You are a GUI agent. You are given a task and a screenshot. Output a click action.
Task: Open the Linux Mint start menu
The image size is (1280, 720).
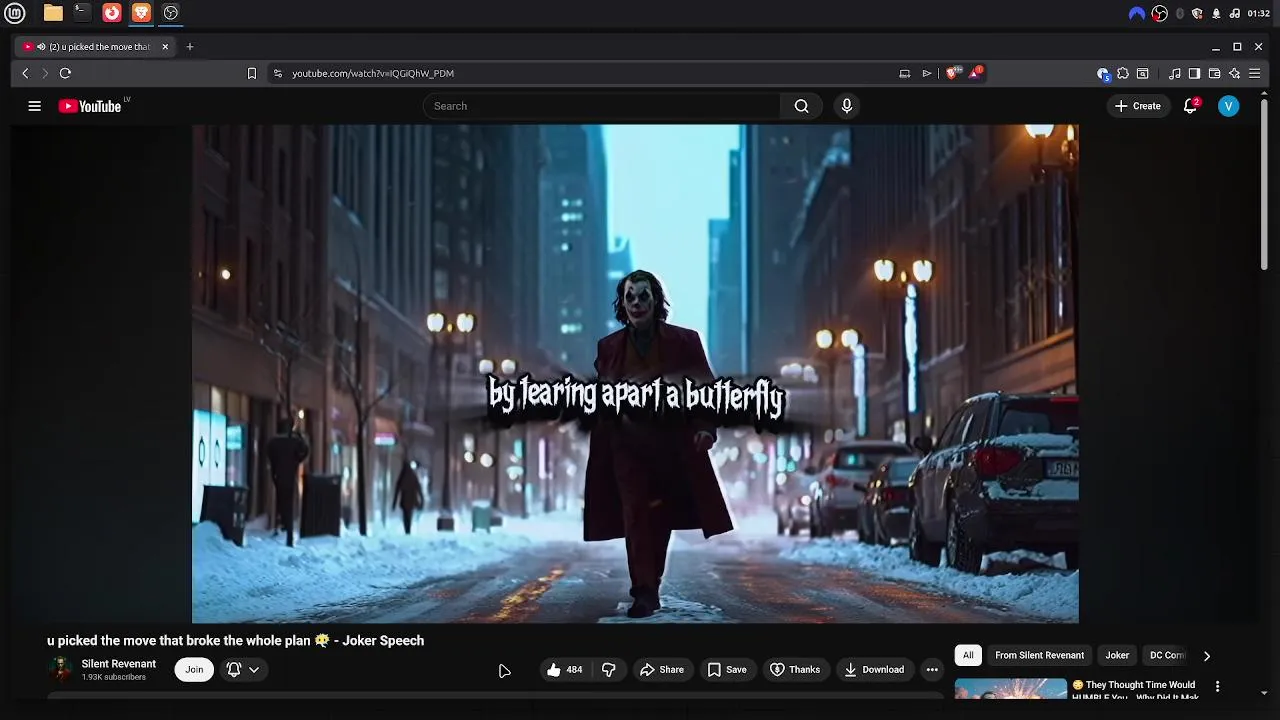coord(15,13)
